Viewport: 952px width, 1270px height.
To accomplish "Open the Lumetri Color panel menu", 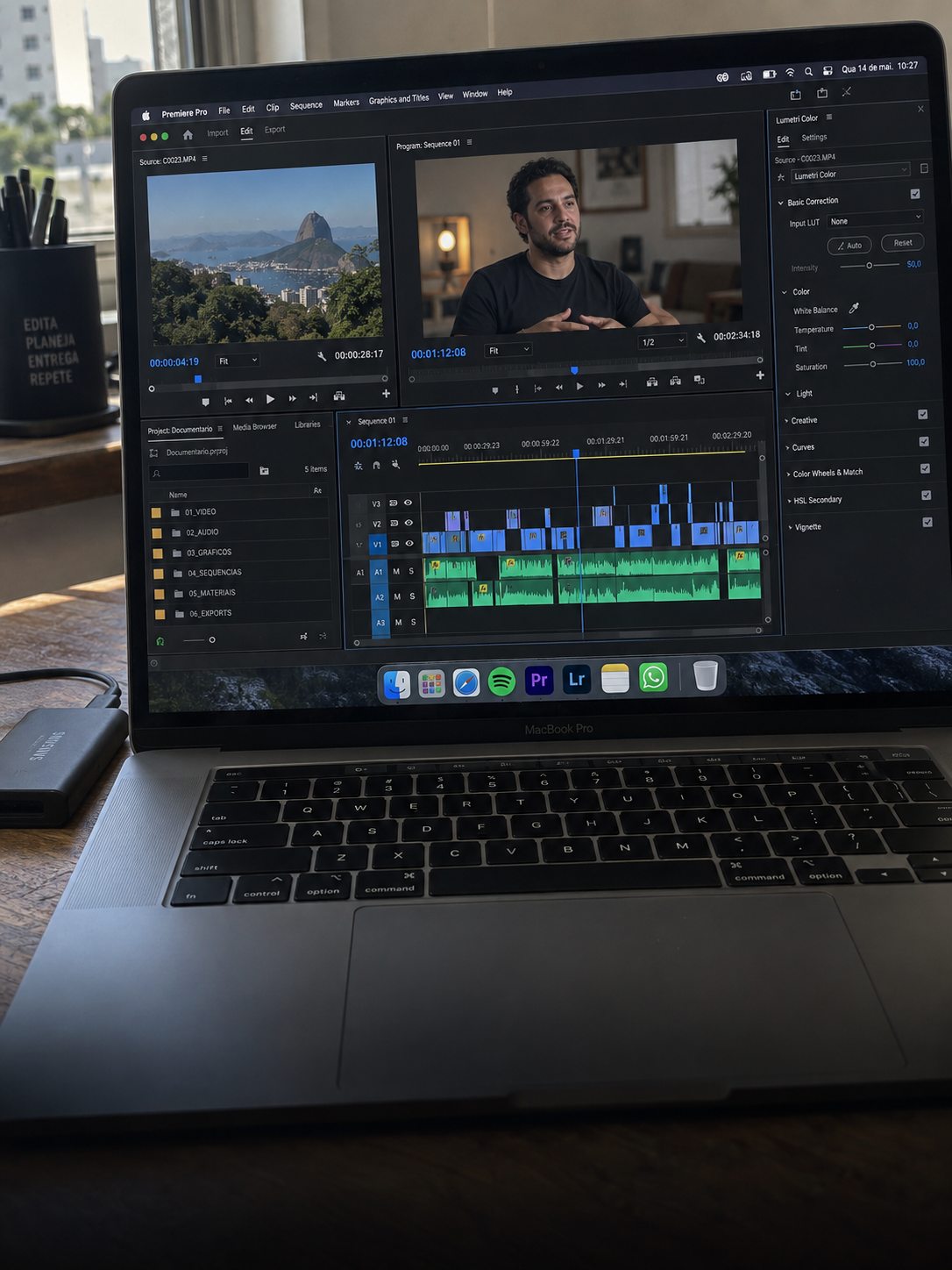I will tap(829, 117).
